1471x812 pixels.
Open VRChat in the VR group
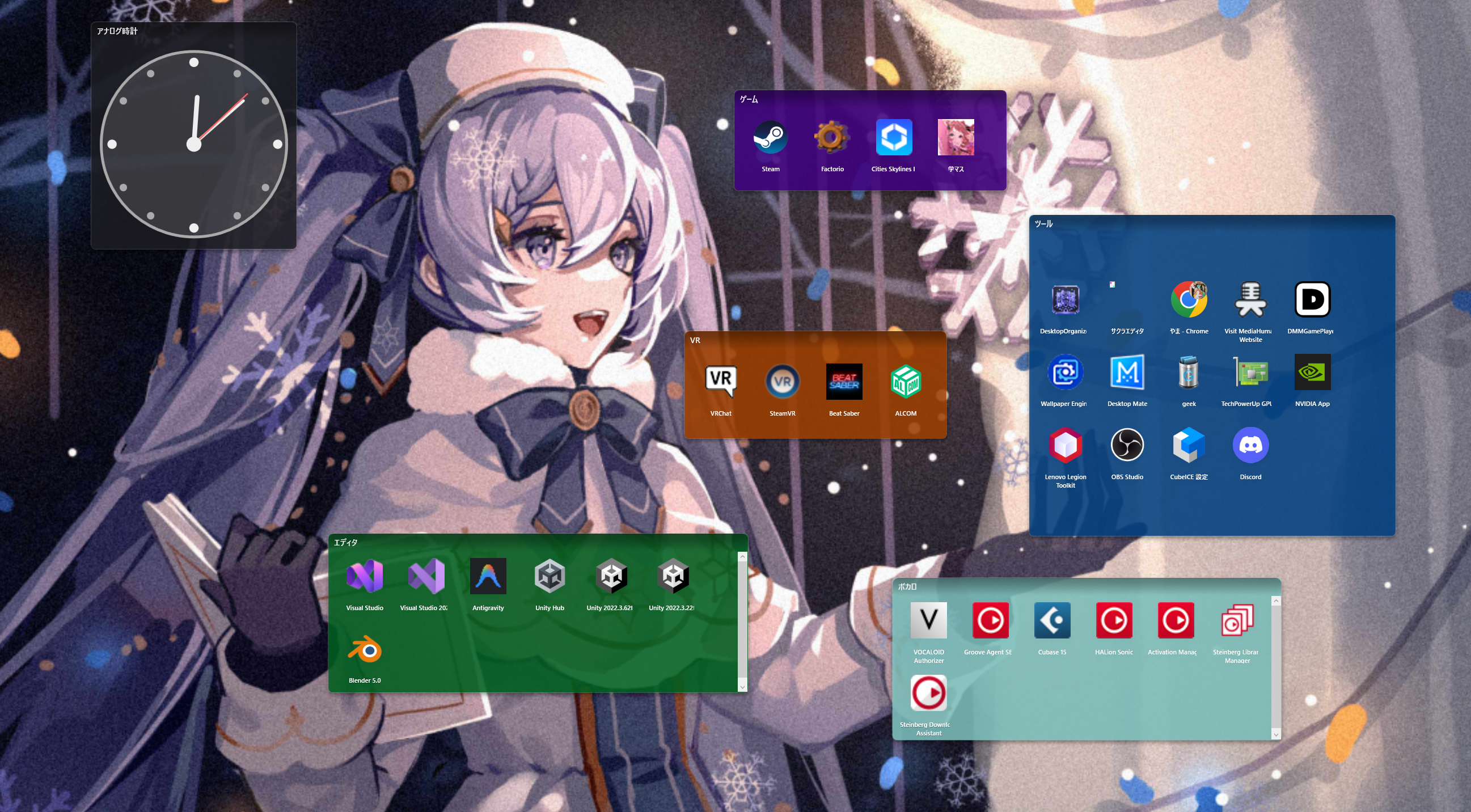(721, 382)
